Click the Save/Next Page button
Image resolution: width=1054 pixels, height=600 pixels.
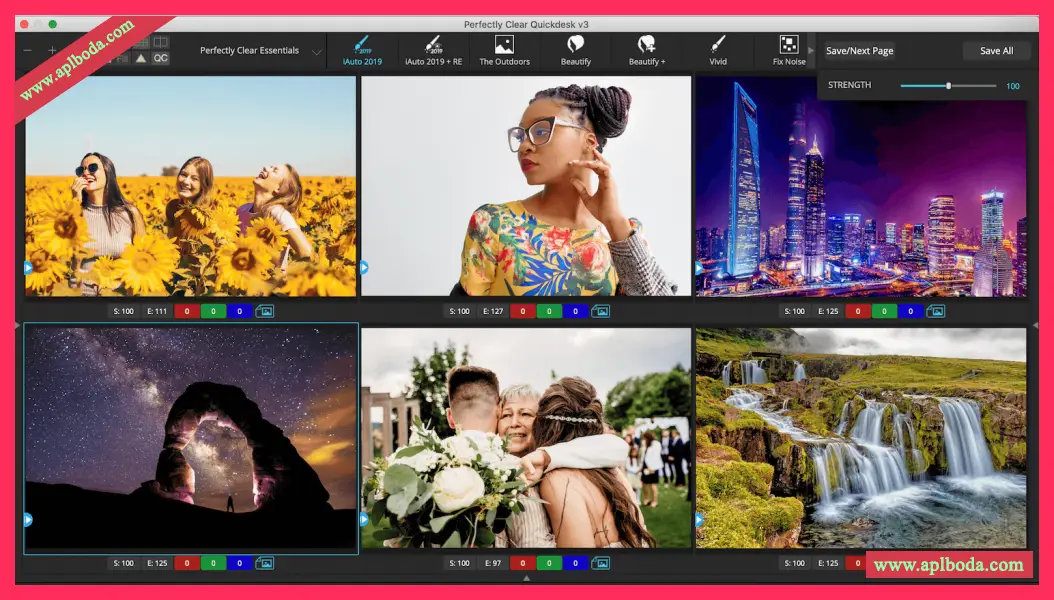pyautogui.click(x=859, y=51)
